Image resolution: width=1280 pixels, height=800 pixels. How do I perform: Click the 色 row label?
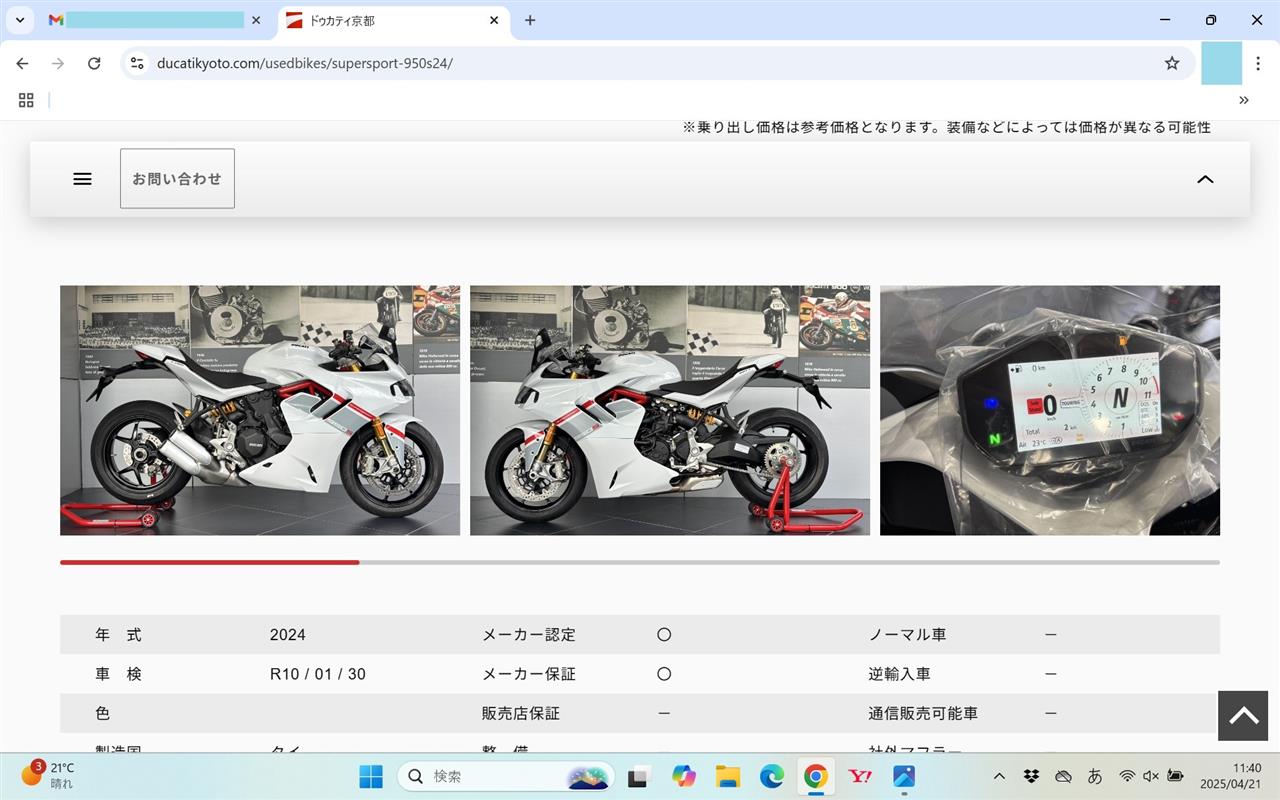click(103, 713)
